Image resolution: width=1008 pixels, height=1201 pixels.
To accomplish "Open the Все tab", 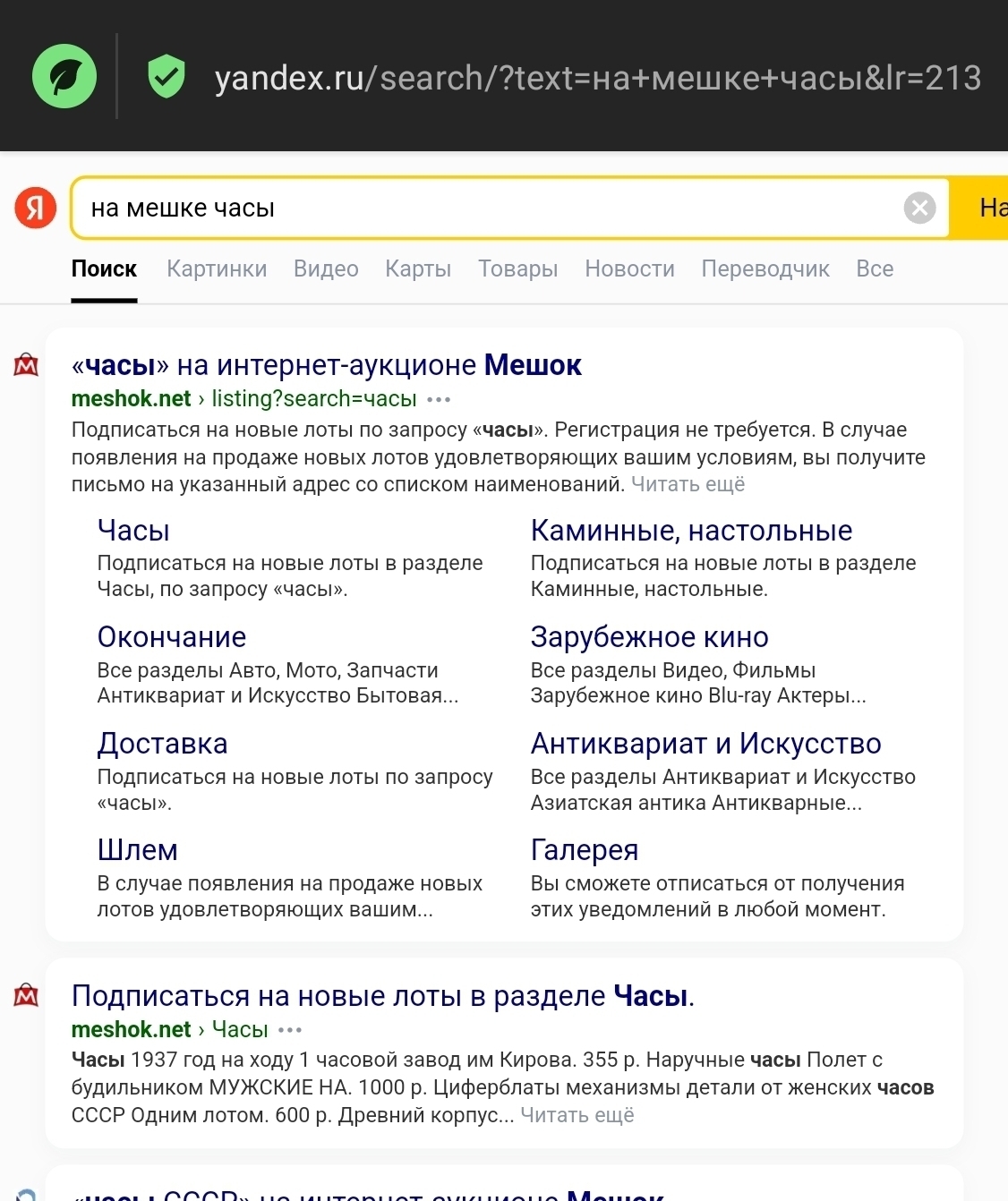I will coord(875,268).
